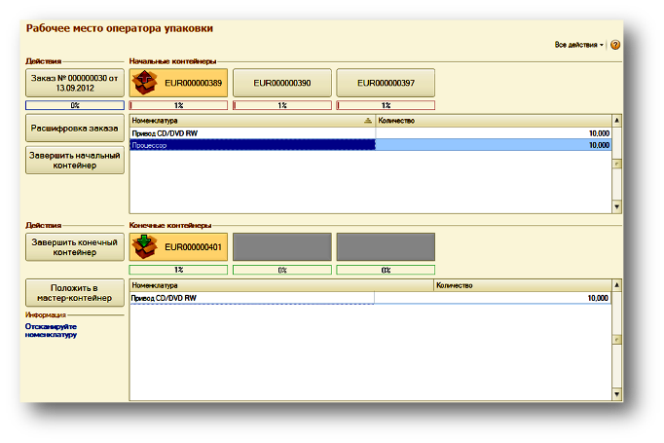This screenshot has width=664, height=443.
Task: Select starting container EUR000000397
Action: click(x=385, y=83)
